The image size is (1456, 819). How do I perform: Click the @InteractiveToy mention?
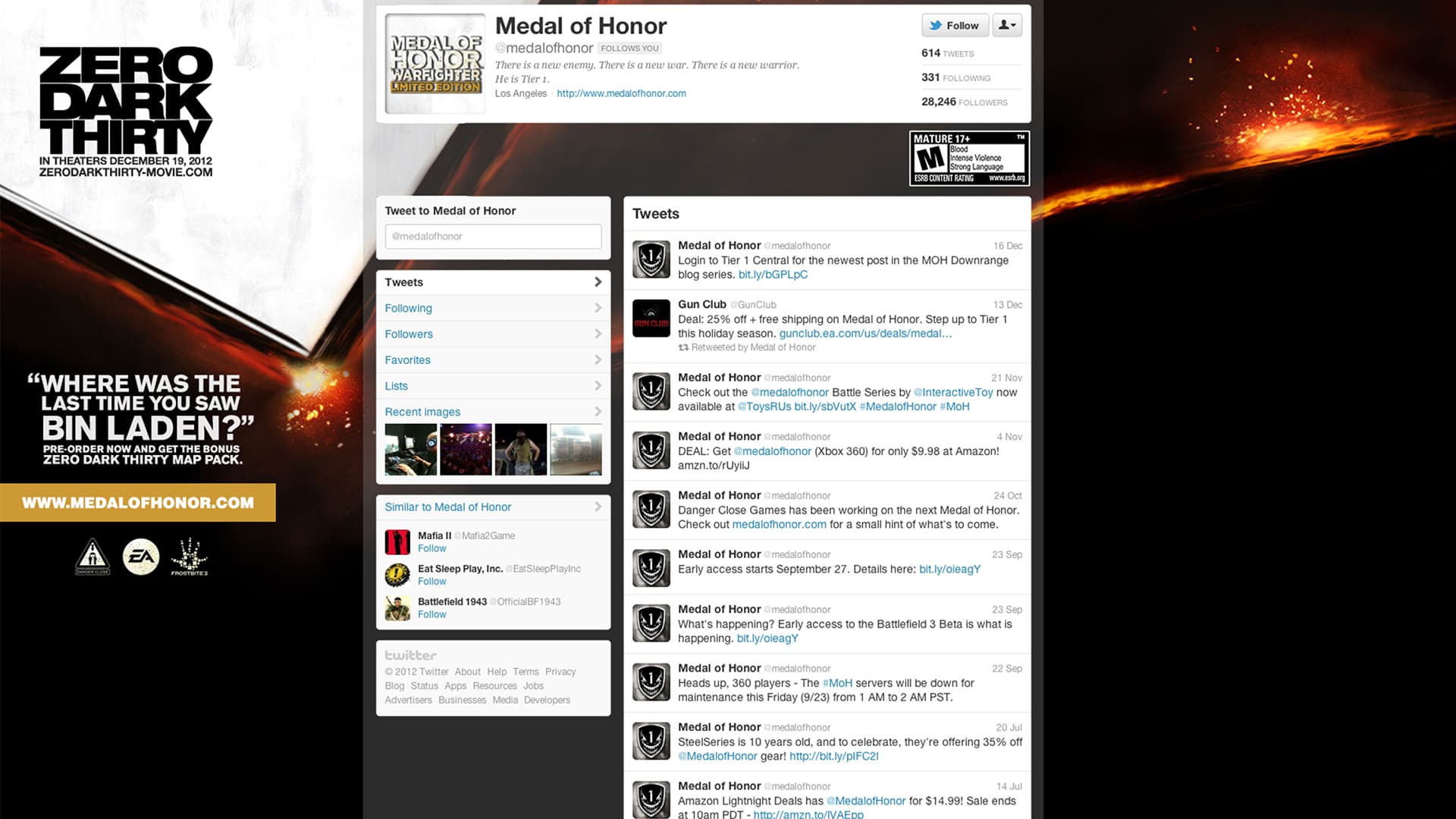953,392
